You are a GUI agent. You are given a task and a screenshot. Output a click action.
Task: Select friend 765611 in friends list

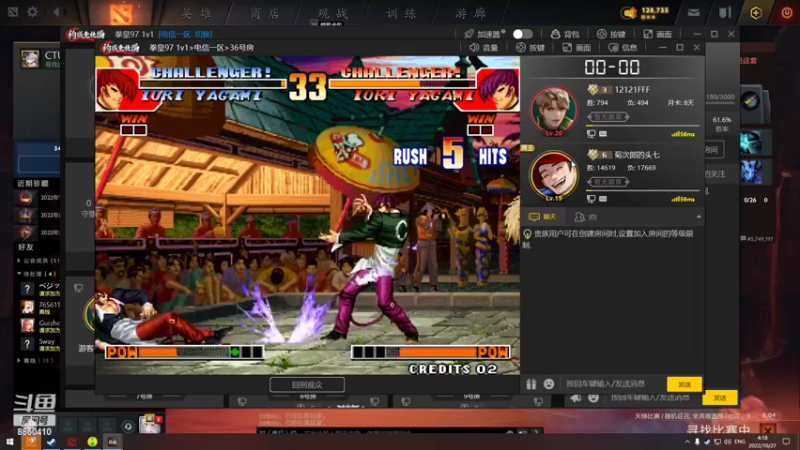(40, 307)
